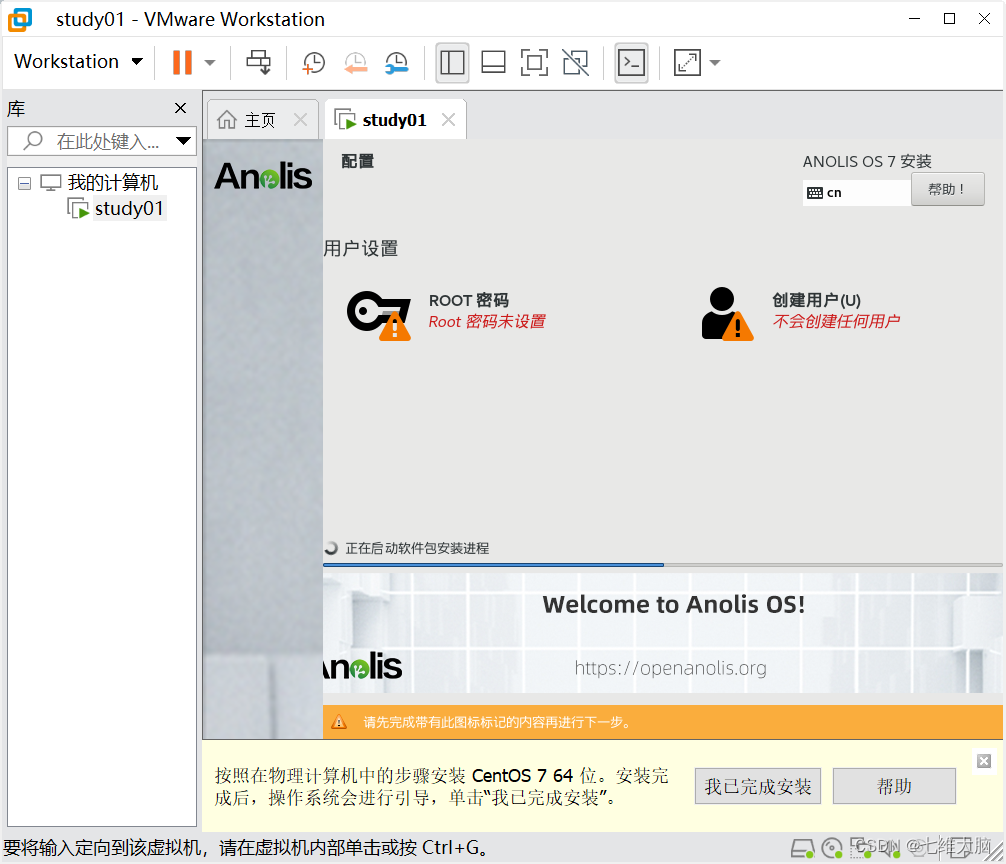
Task: Click the Root 密码未设置 warning text
Action: pos(487,321)
